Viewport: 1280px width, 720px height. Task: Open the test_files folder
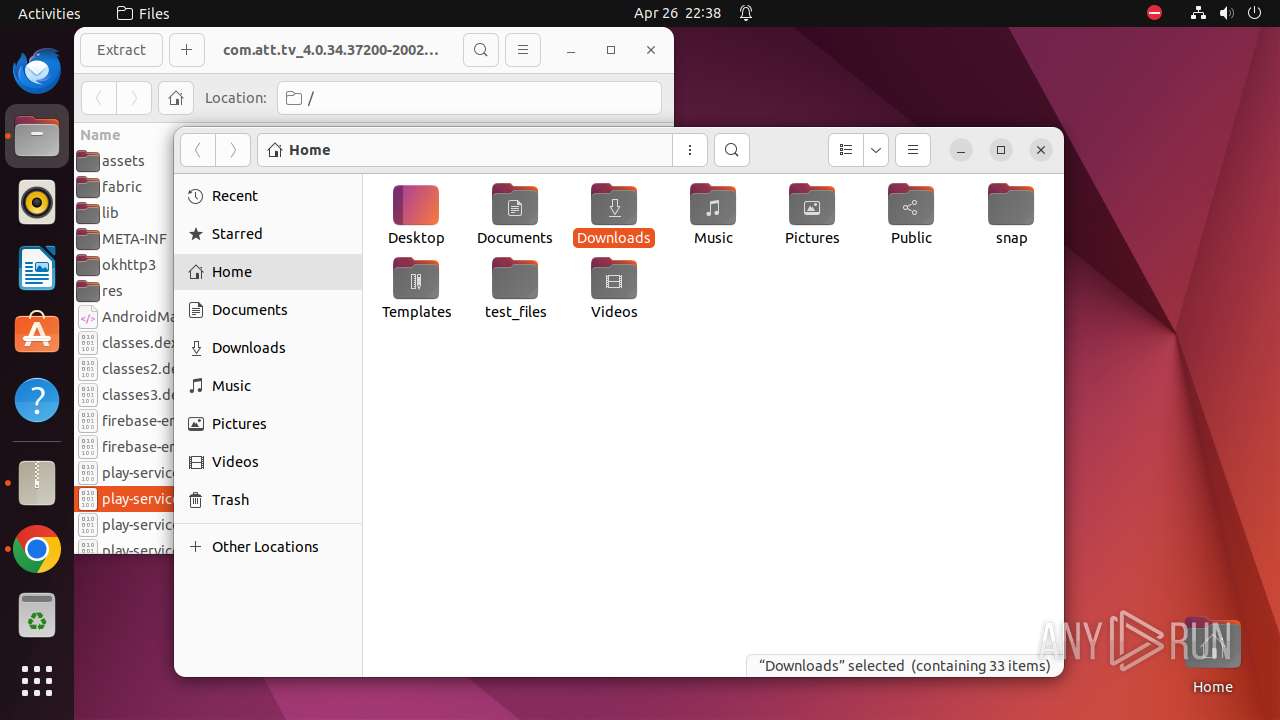pos(515,289)
